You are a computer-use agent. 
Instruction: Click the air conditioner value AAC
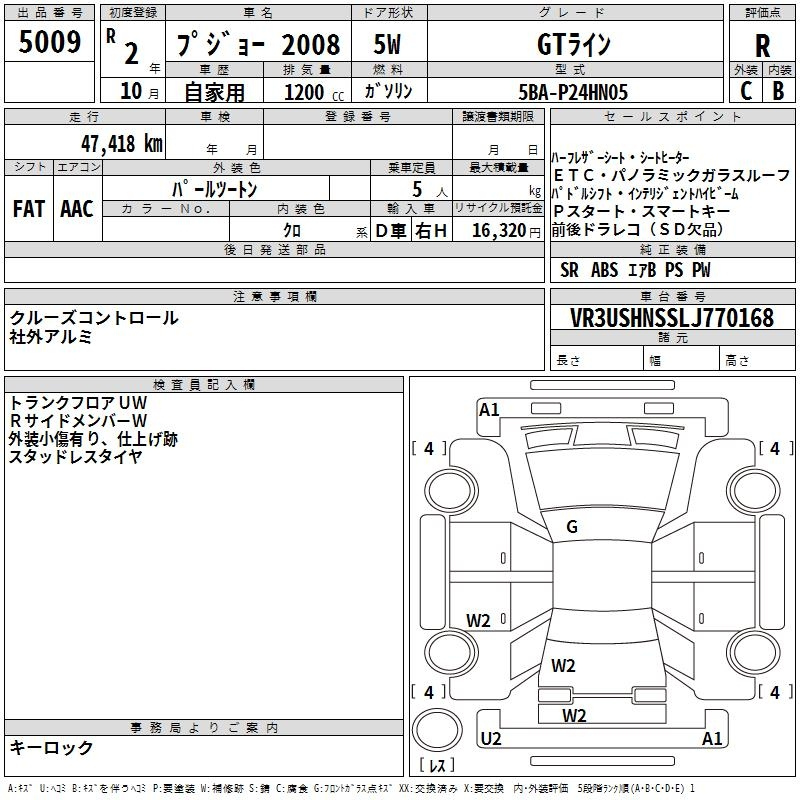click(x=77, y=209)
